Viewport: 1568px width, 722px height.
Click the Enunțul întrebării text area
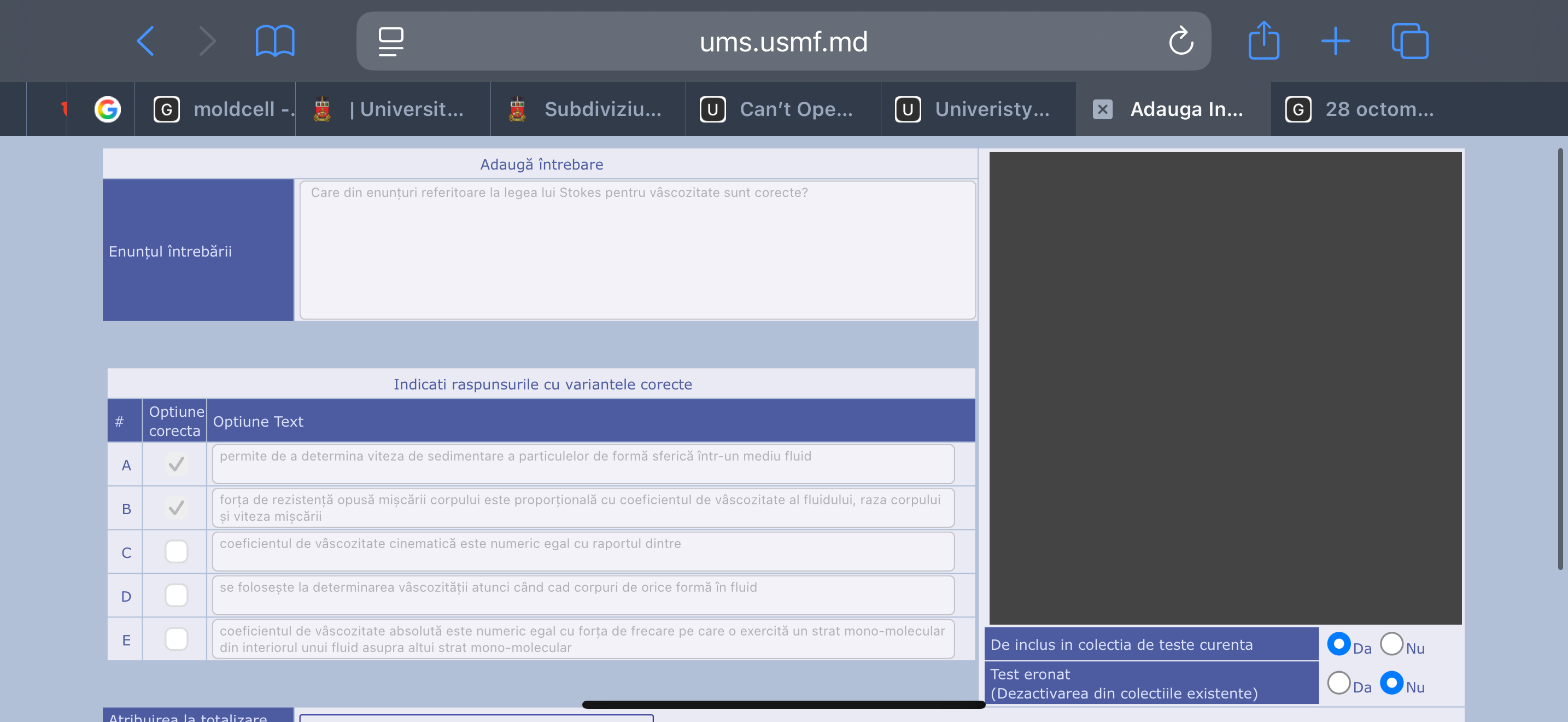click(x=637, y=250)
